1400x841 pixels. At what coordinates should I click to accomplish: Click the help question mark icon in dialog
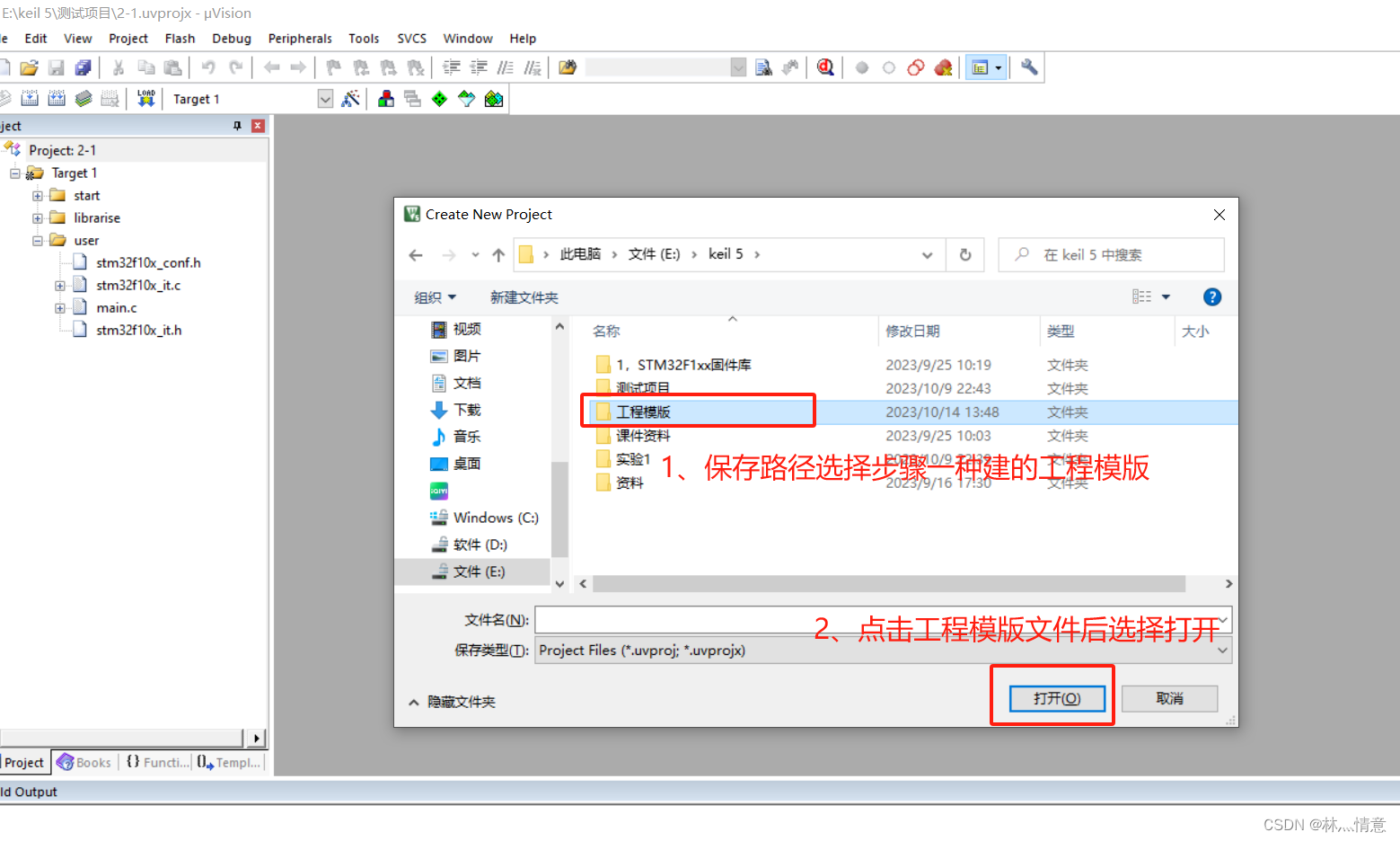pyautogui.click(x=1211, y=297)
